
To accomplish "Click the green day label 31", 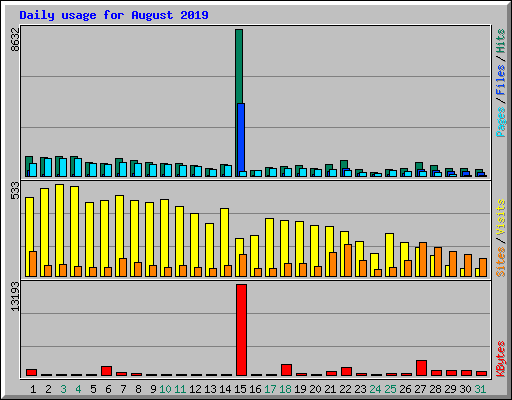I will 480,389.
